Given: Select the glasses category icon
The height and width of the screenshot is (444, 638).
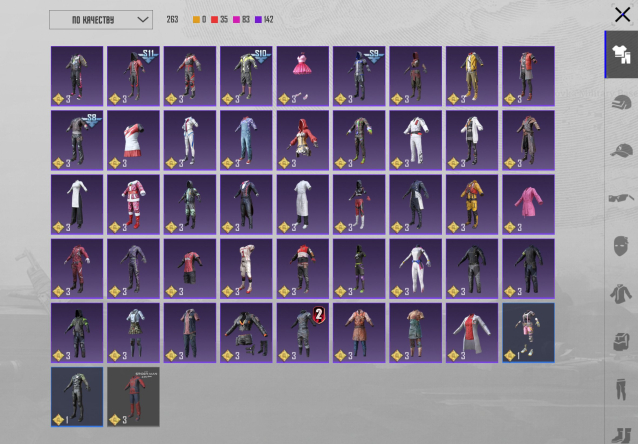Looking at the screenshot, I should (x=621, y=198).
